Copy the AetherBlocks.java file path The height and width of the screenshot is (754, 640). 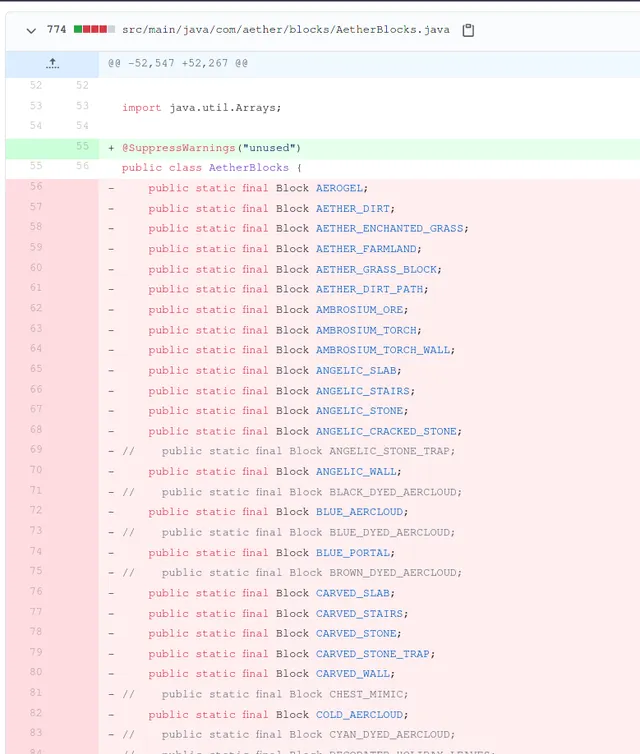click(468, 30)
